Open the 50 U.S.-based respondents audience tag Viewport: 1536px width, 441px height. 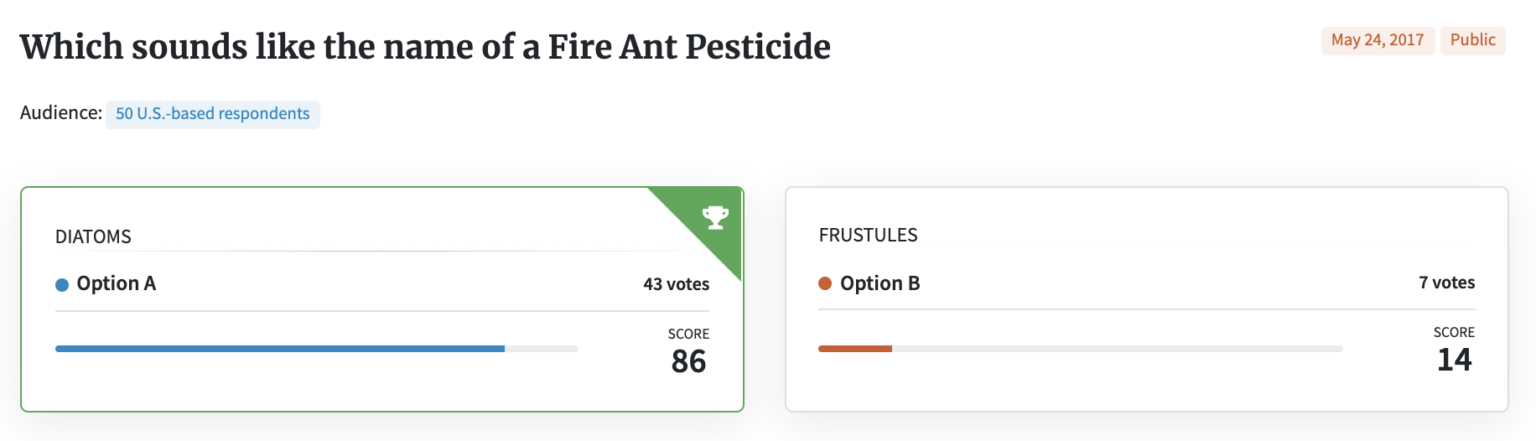click(212, 114)
